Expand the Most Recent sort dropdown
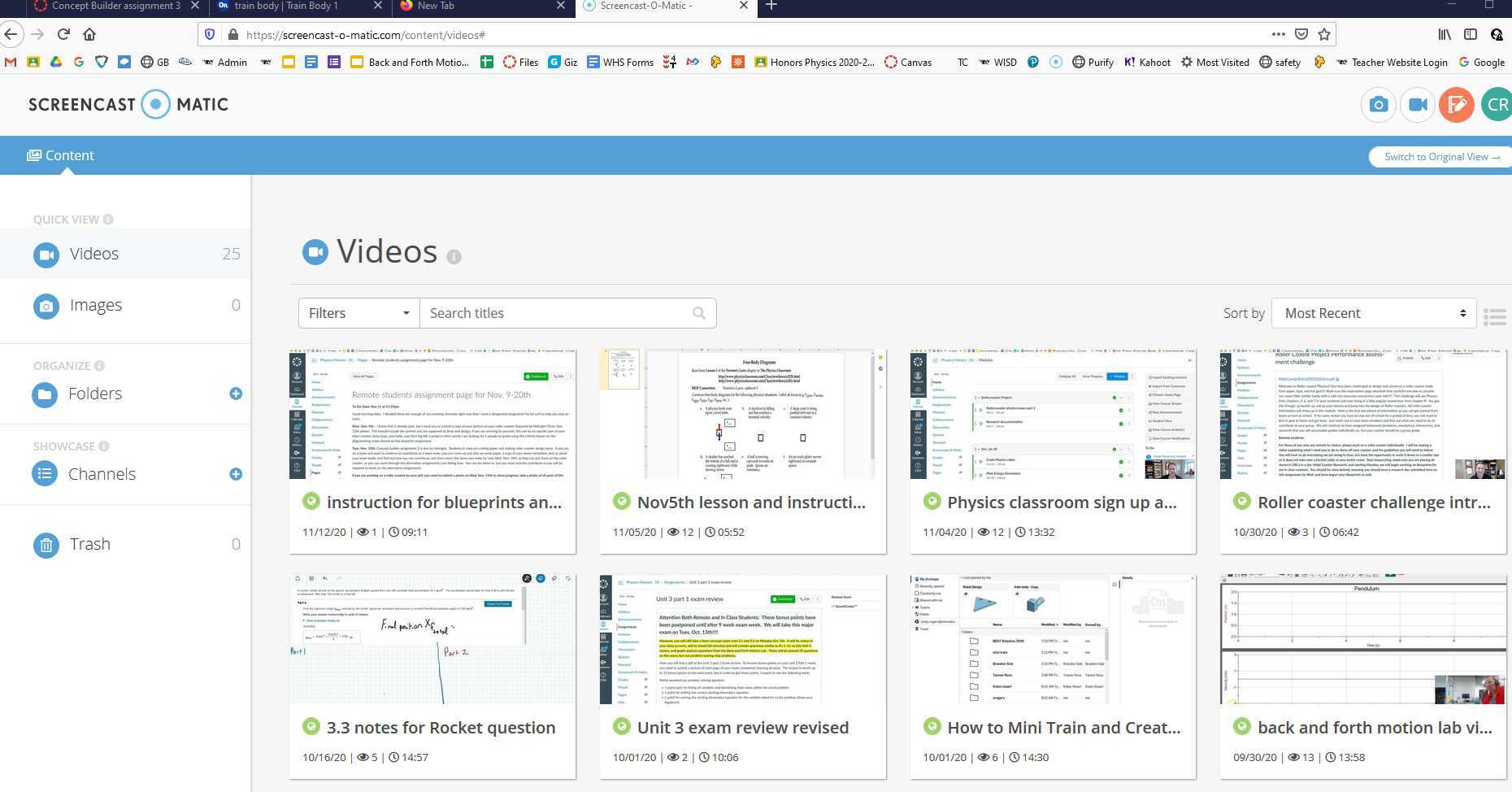This screenshot has width=1512, height=792. (1374, 313)
